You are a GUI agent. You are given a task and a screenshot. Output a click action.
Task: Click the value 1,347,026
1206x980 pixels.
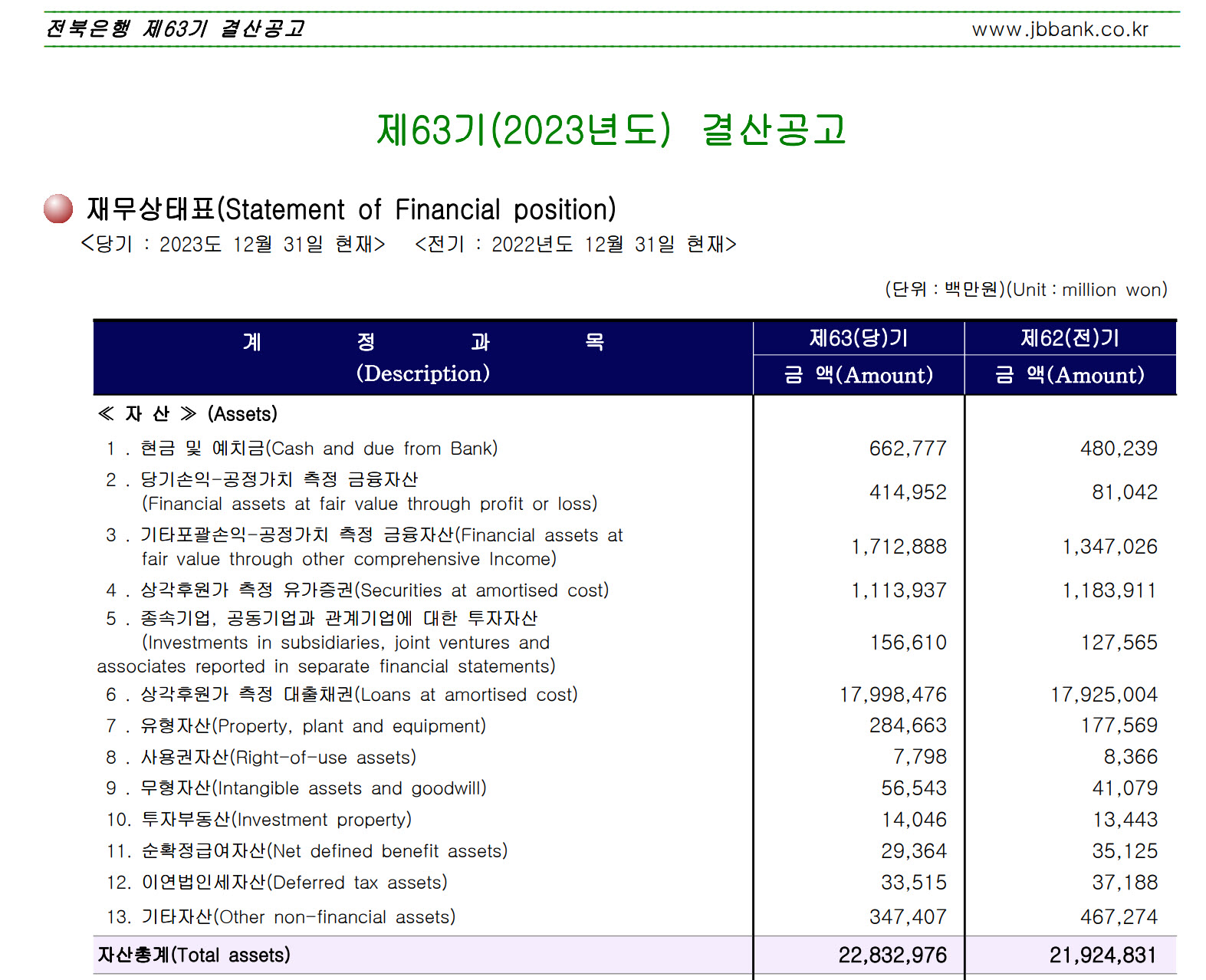tap(1109, 547)
